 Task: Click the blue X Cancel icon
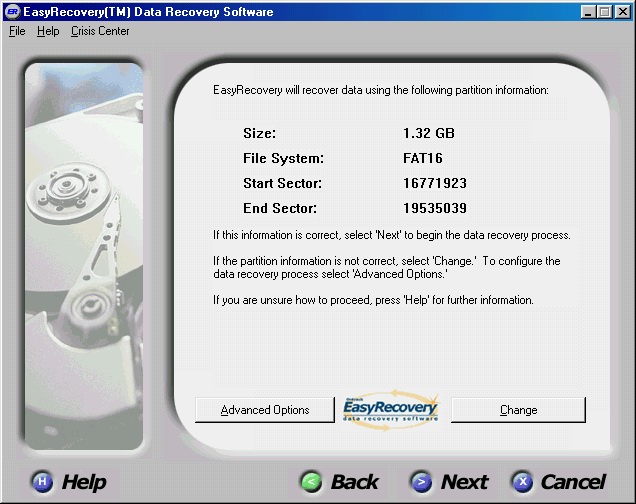click(522, 482)
